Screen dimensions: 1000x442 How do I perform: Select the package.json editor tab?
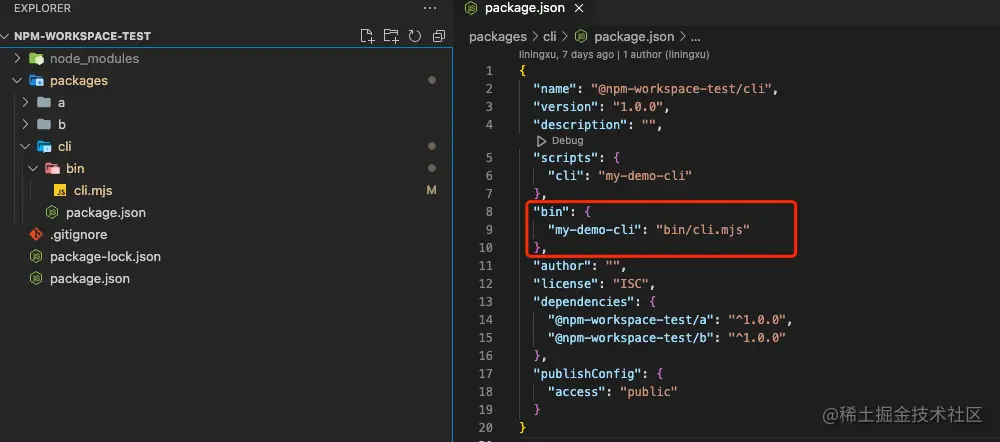524,8
